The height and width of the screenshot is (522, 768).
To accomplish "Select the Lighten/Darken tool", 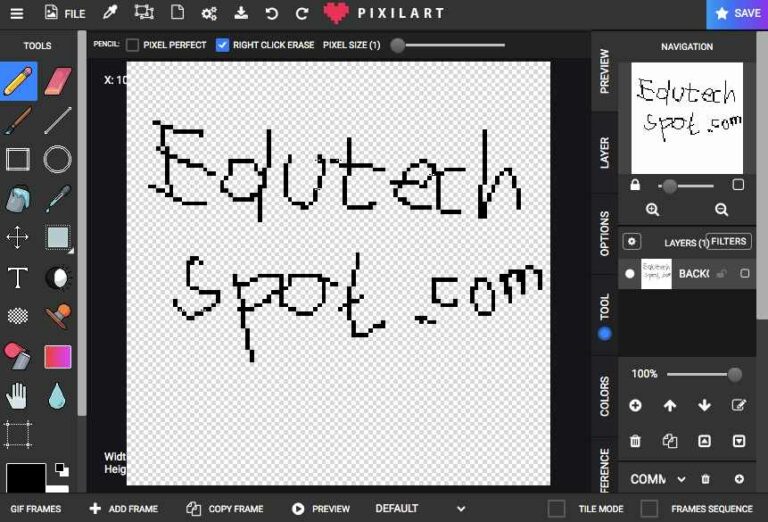I will [58, 278].
